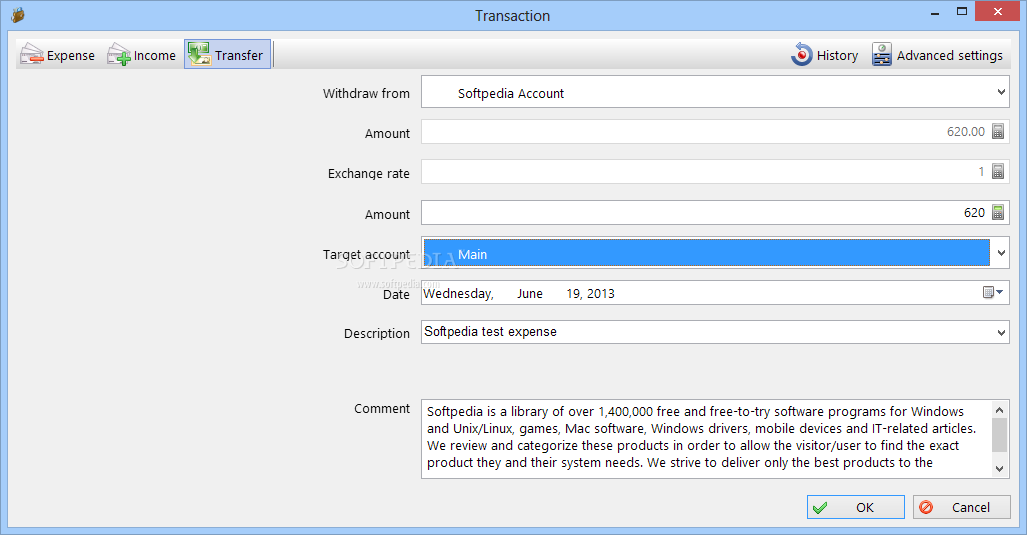Image resolution: width=1027 pixels, height=535 pixels.
Task: Open transaction History
Action: point(824,55)
